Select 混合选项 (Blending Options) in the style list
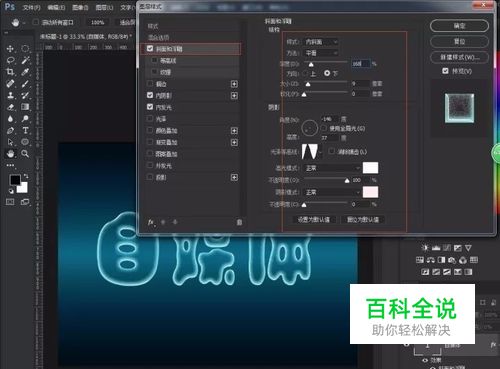Screen dimensions: 500x369 point(159,37)
